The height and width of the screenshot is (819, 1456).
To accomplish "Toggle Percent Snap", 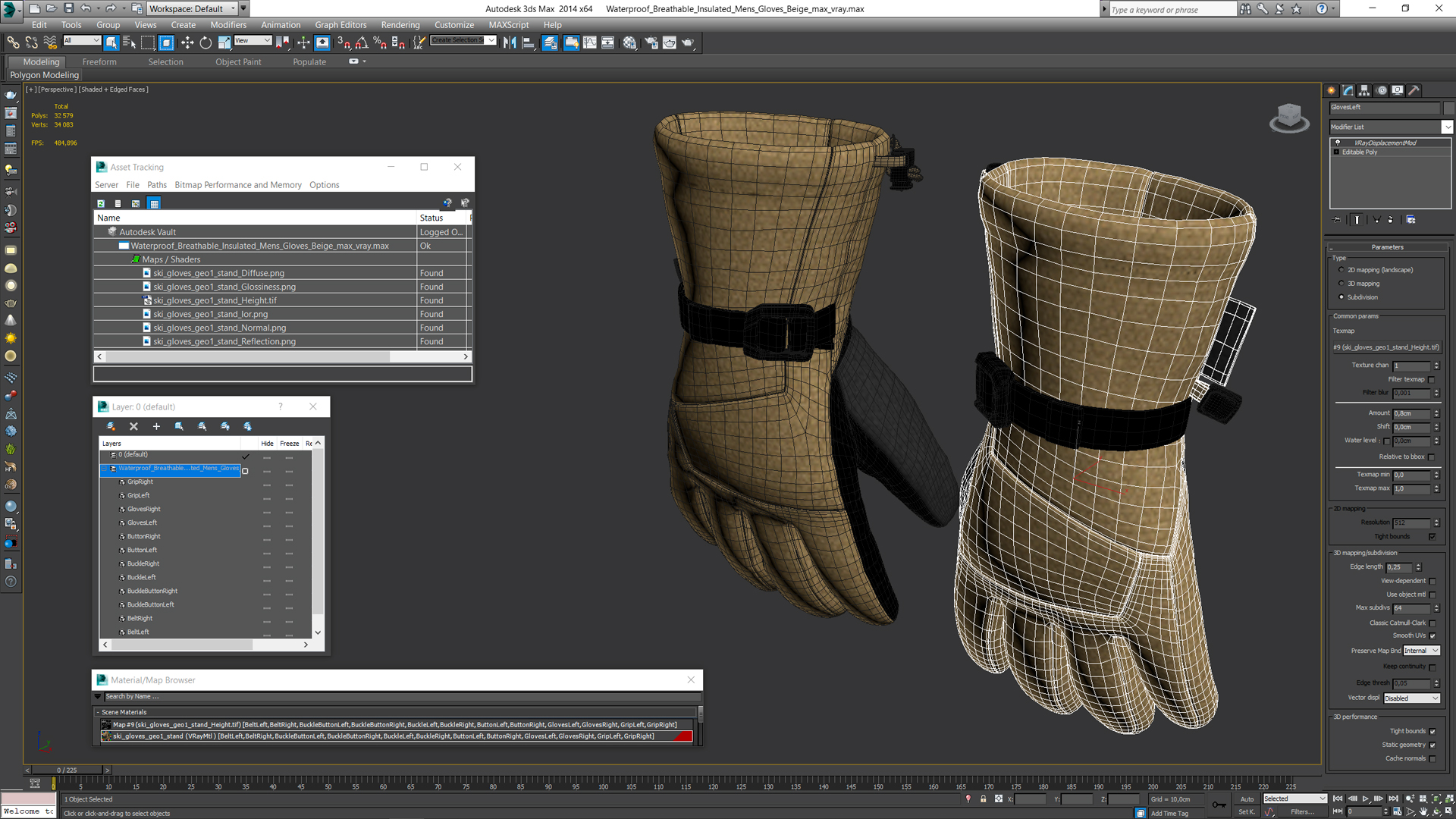I will click(x=380, y=43).
